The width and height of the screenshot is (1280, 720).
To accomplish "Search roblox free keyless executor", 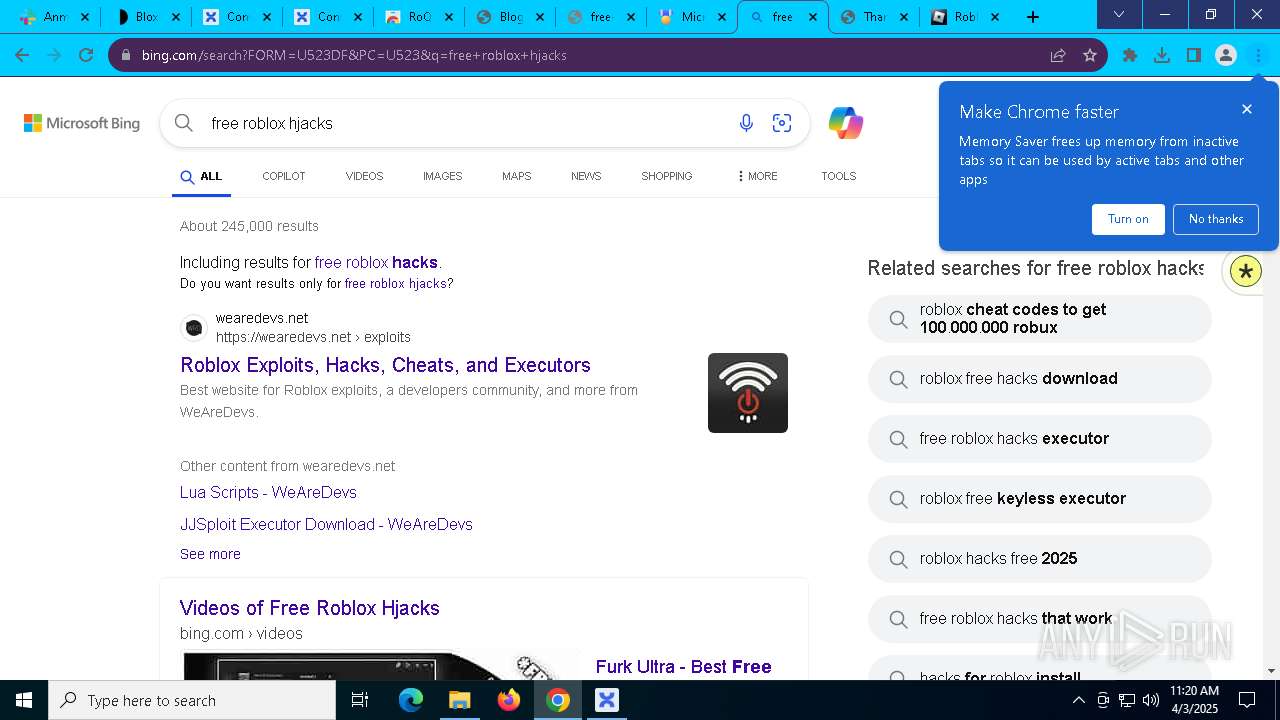I will [x=1040, y=499].
